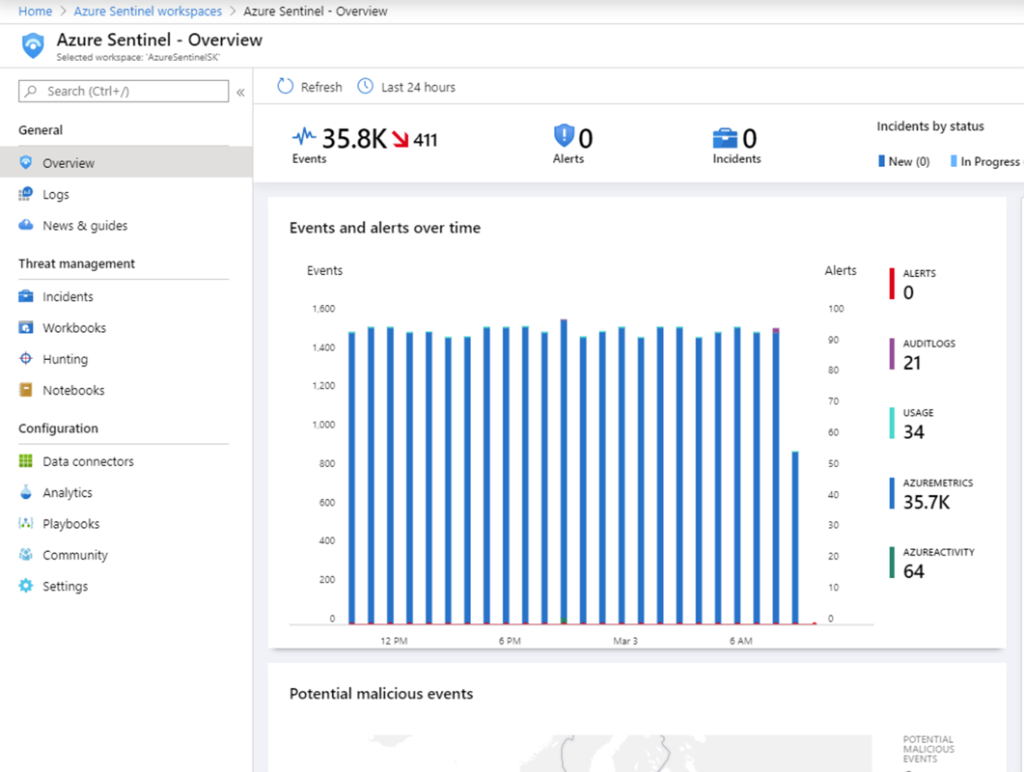Click the USAGE value 34

click(x=914, y=432)
